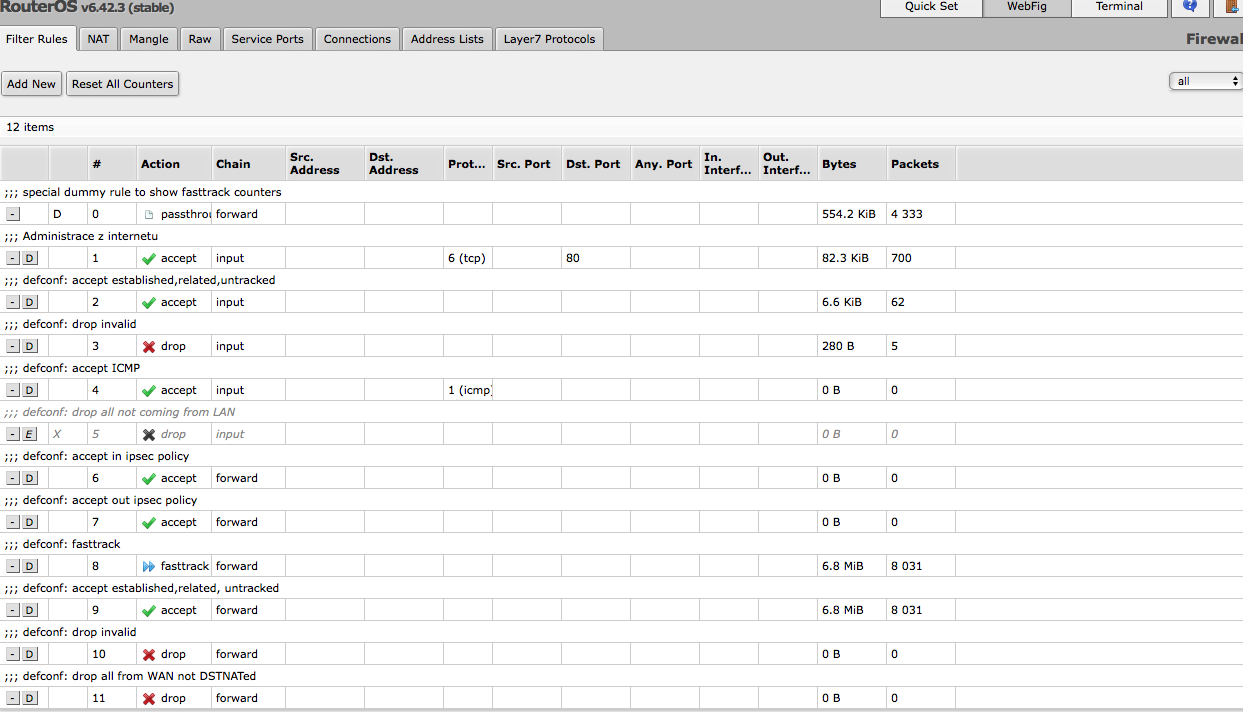Enable rule 5 with its E button
This screenshot has width=1243, height=712.
click(x=30, y=434)
